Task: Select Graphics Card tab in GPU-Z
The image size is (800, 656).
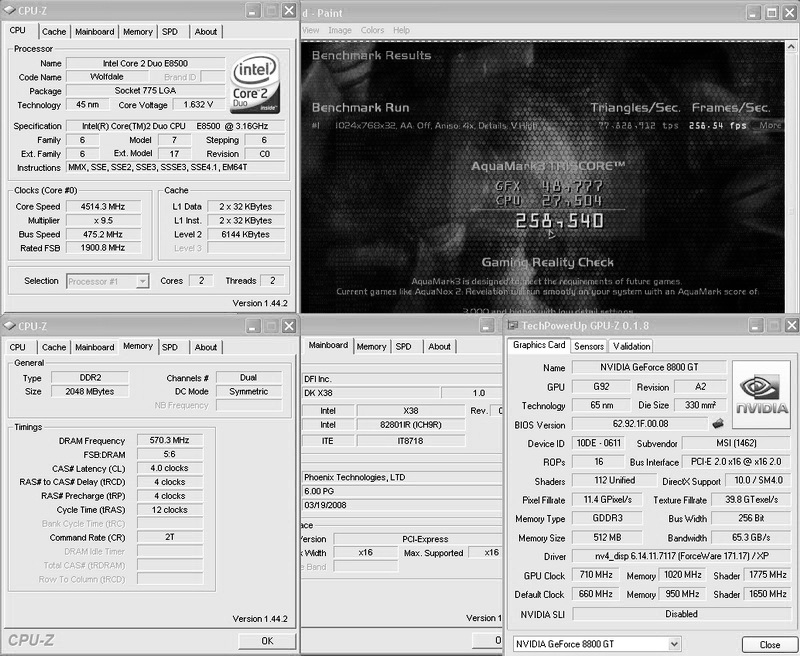Action: point(539,345)
